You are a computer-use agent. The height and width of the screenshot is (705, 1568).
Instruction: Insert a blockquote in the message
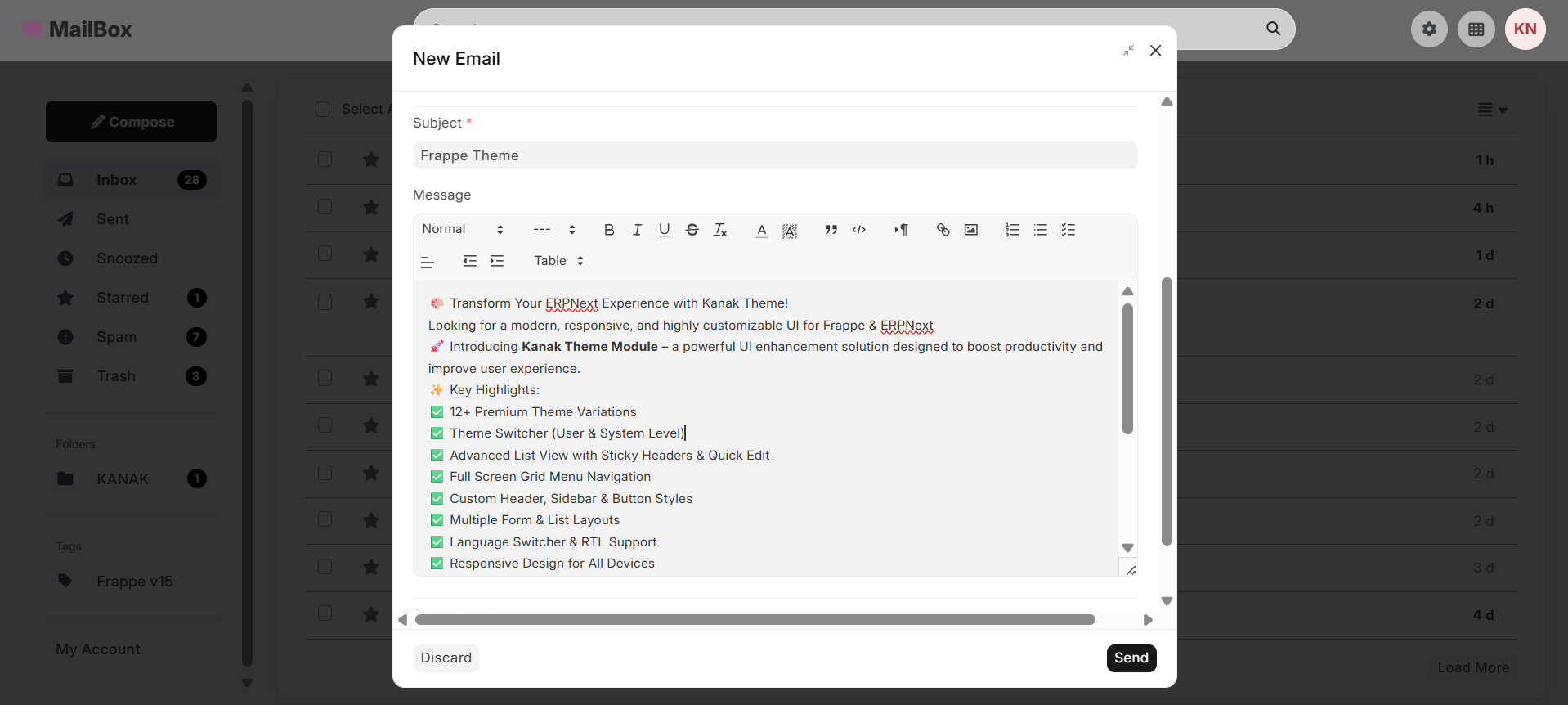tap(831, 230)
